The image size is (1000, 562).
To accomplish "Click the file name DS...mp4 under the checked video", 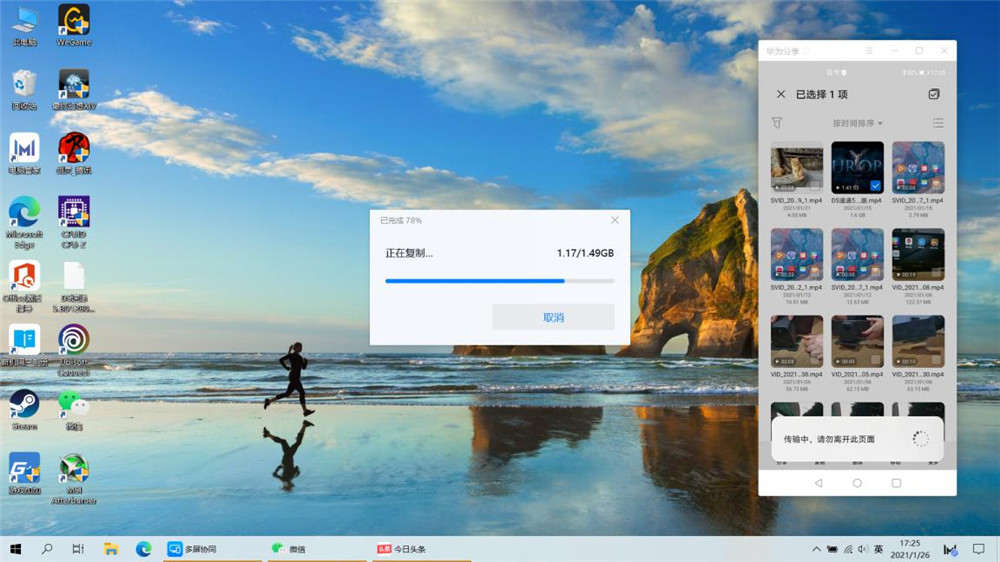I will tap(857, 200).
